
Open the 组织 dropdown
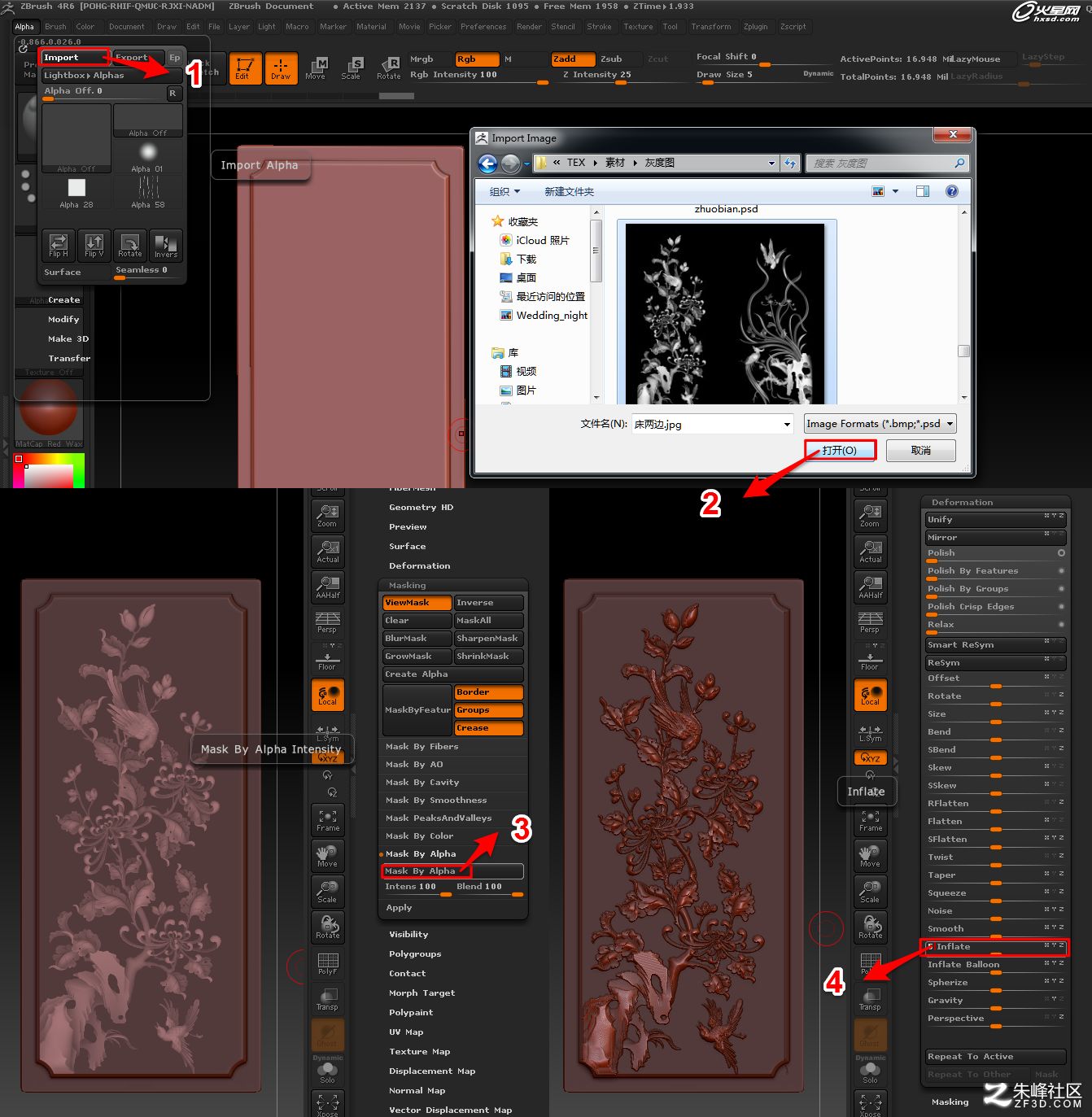point(505,192)
